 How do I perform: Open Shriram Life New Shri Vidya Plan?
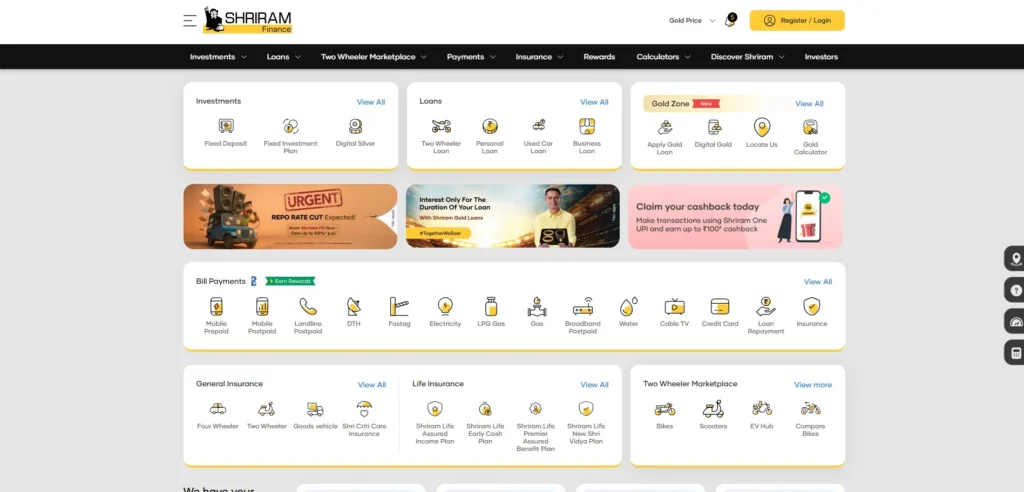pos(586,409)
